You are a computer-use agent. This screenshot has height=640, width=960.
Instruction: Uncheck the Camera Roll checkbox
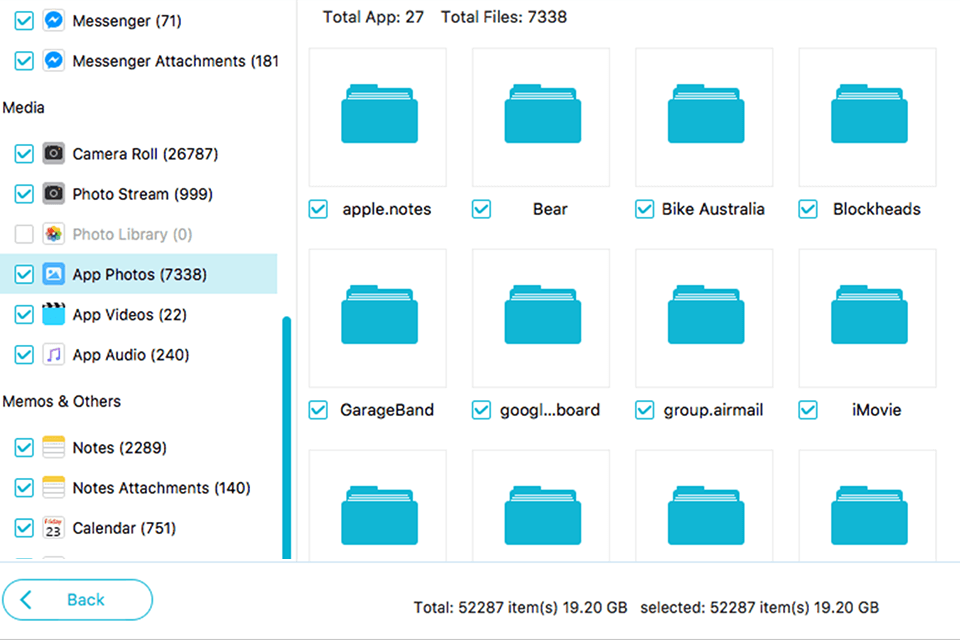24,154
